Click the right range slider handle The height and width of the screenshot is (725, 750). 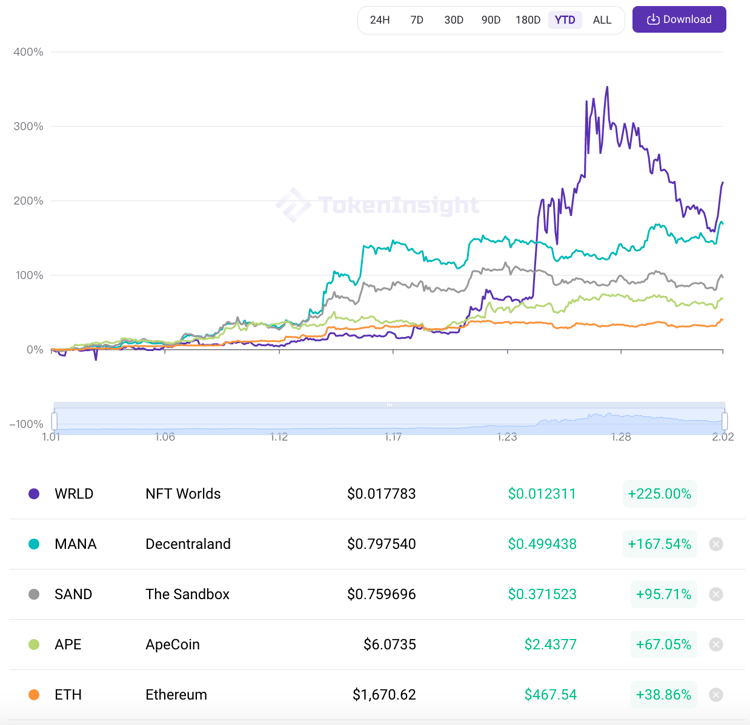click(724, 421)
